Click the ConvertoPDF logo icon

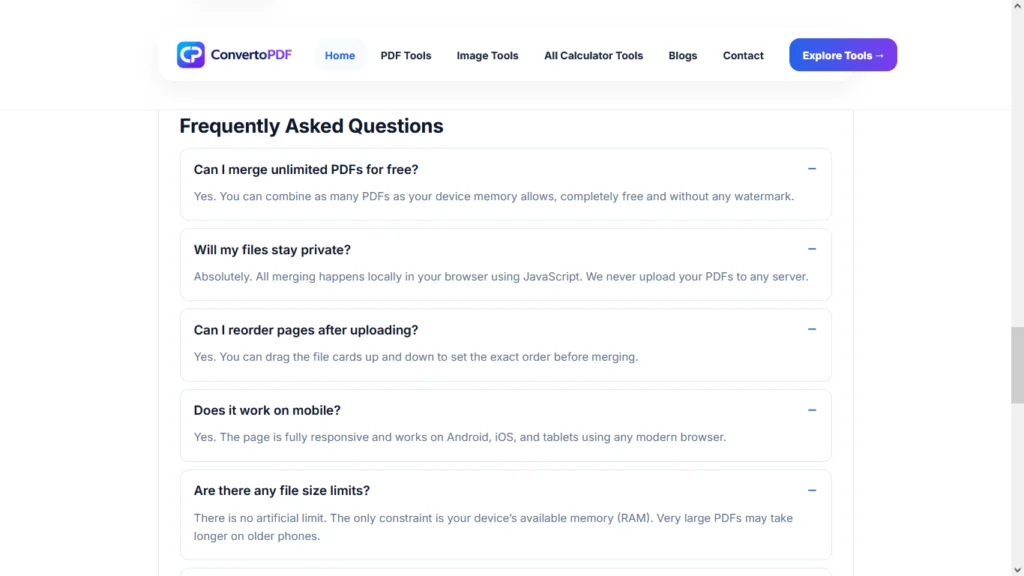(x=191, y=55)
